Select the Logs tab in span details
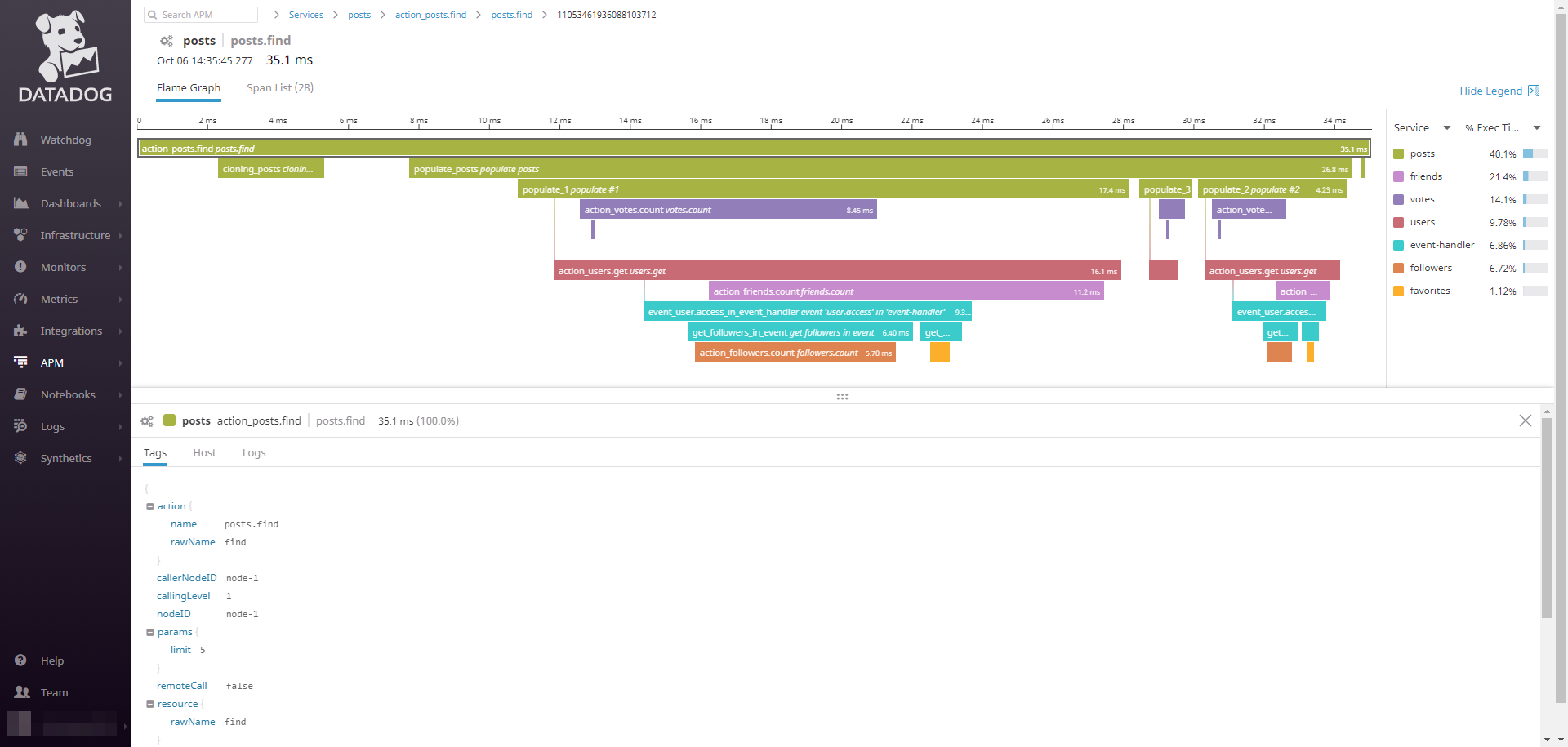1568x747 pixels. [x=254, y=453]
